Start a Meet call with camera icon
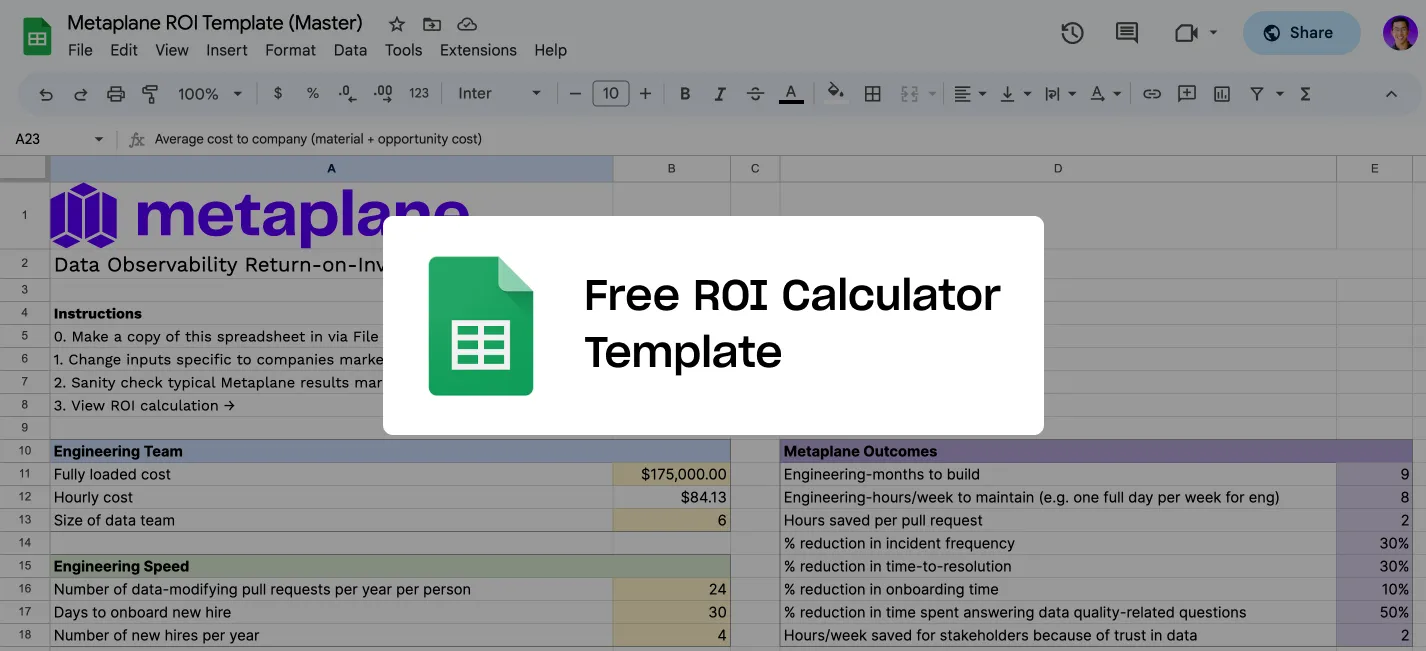Screen dimensions: 1426x651 tap(1186, 33)
